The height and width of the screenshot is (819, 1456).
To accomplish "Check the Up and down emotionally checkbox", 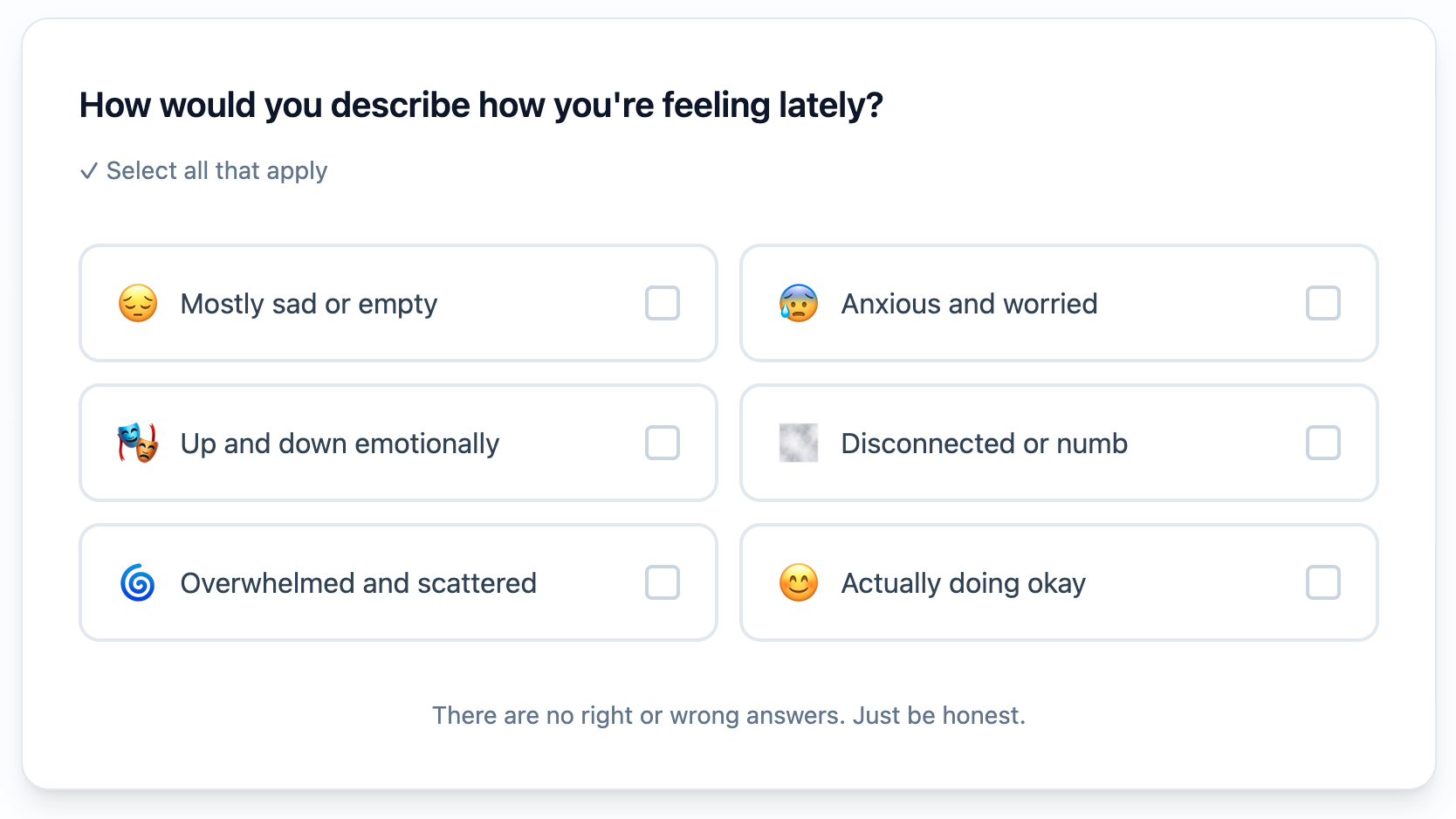I will tap(663, 443).
